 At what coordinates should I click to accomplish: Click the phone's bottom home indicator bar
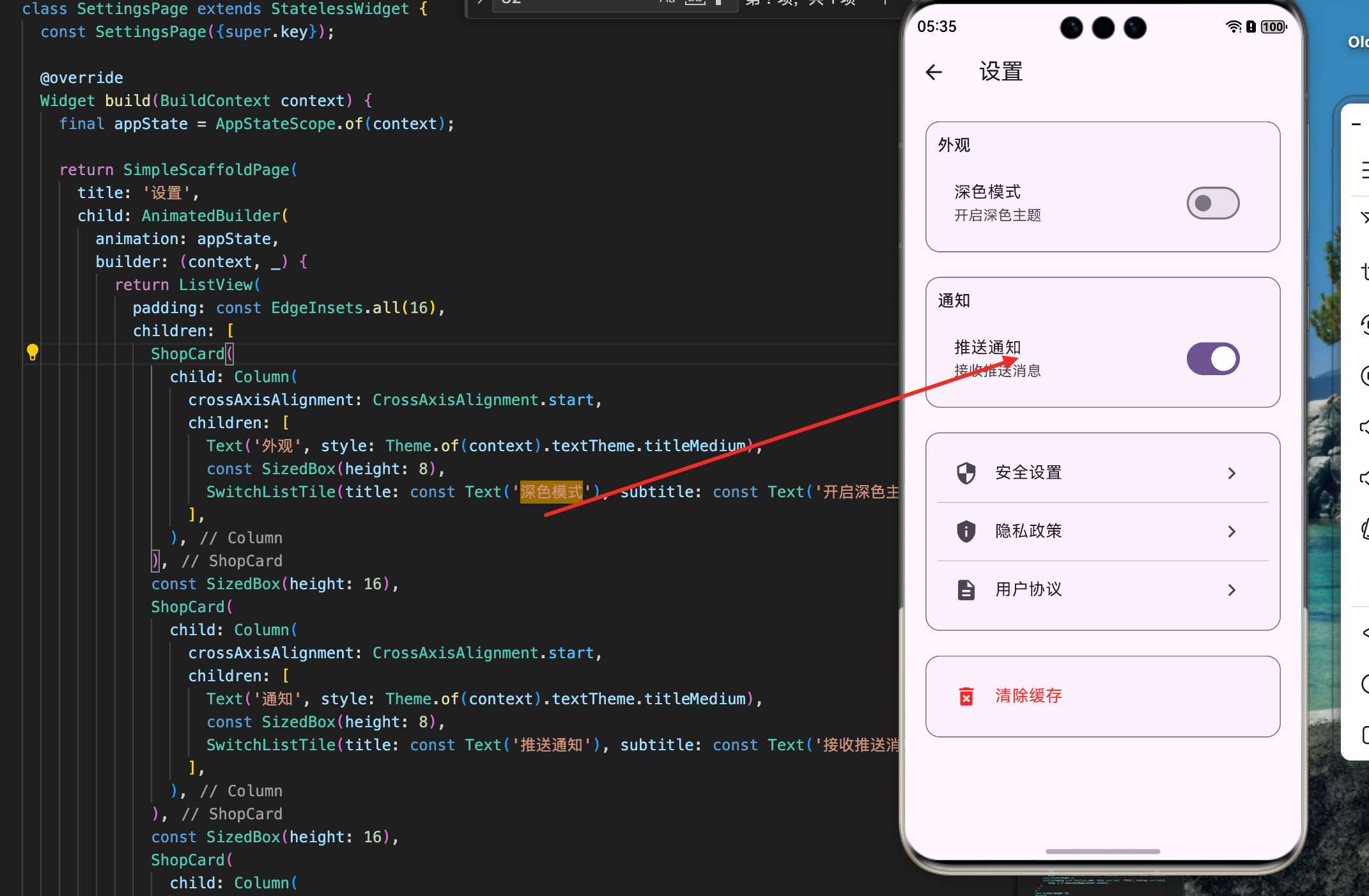tap(1102, 851)
